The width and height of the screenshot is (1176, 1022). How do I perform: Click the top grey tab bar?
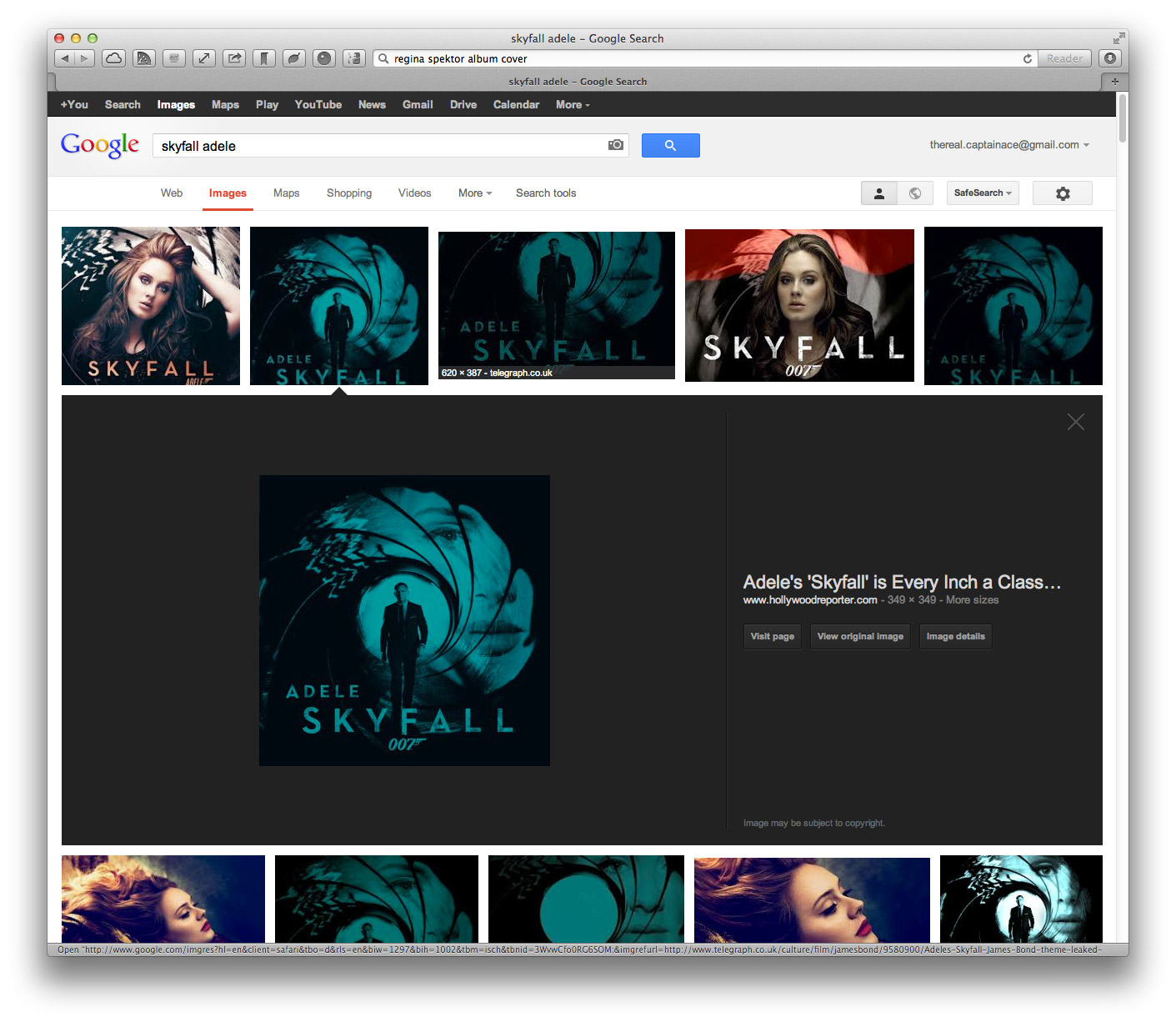(578, 81)
